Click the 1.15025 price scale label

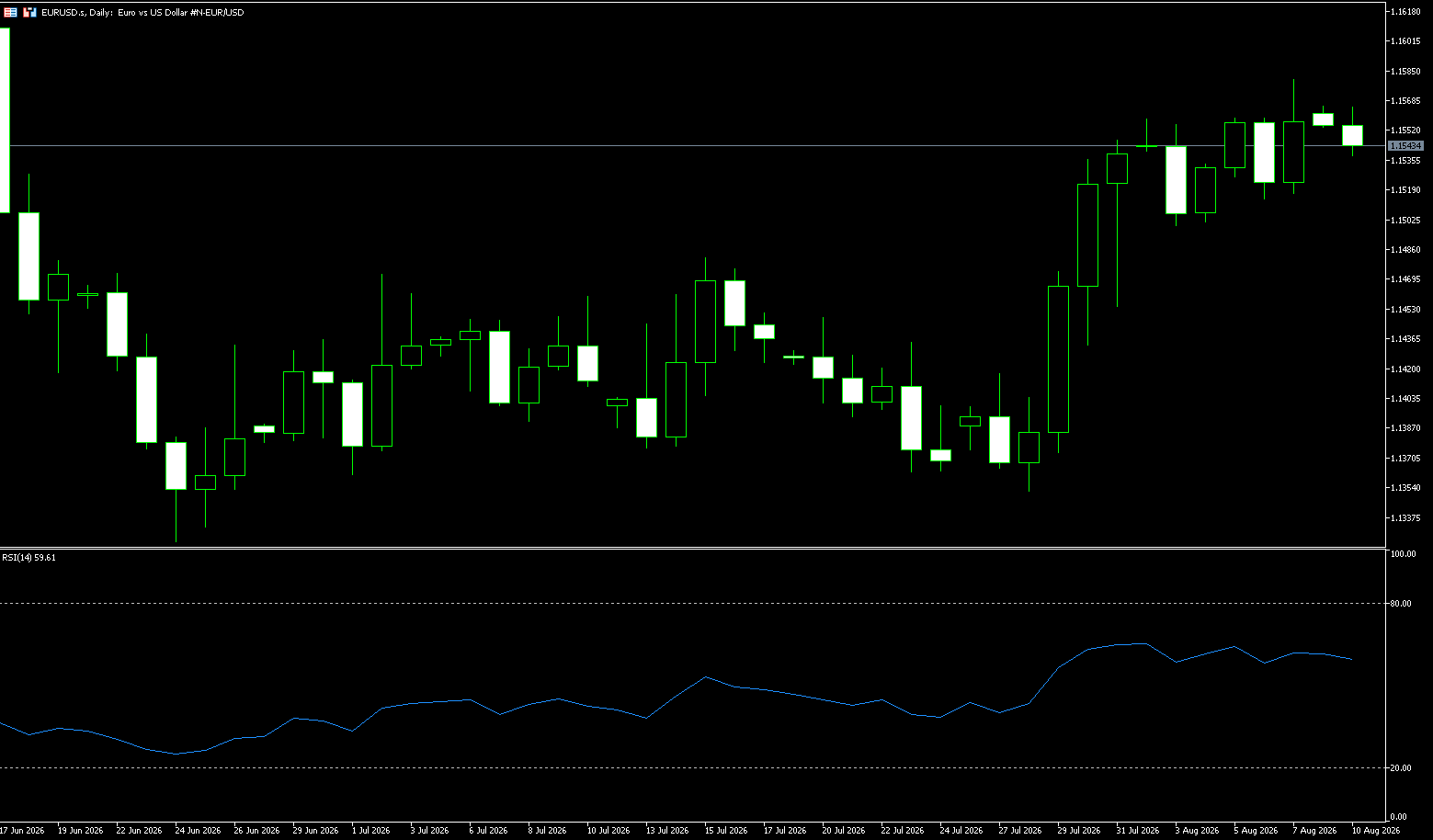(x=1406, y=221)
